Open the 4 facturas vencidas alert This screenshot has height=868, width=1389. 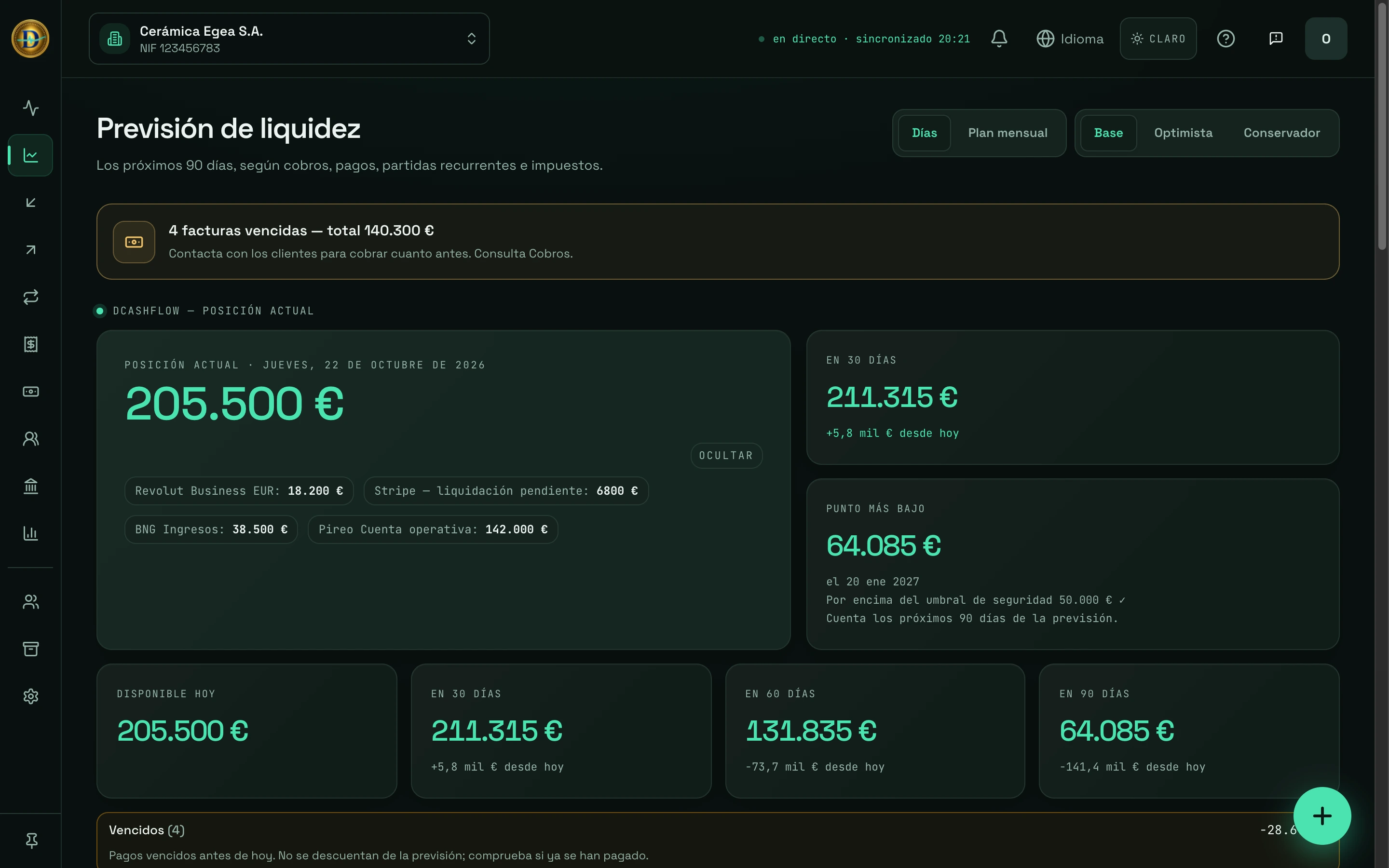(718, 242)
